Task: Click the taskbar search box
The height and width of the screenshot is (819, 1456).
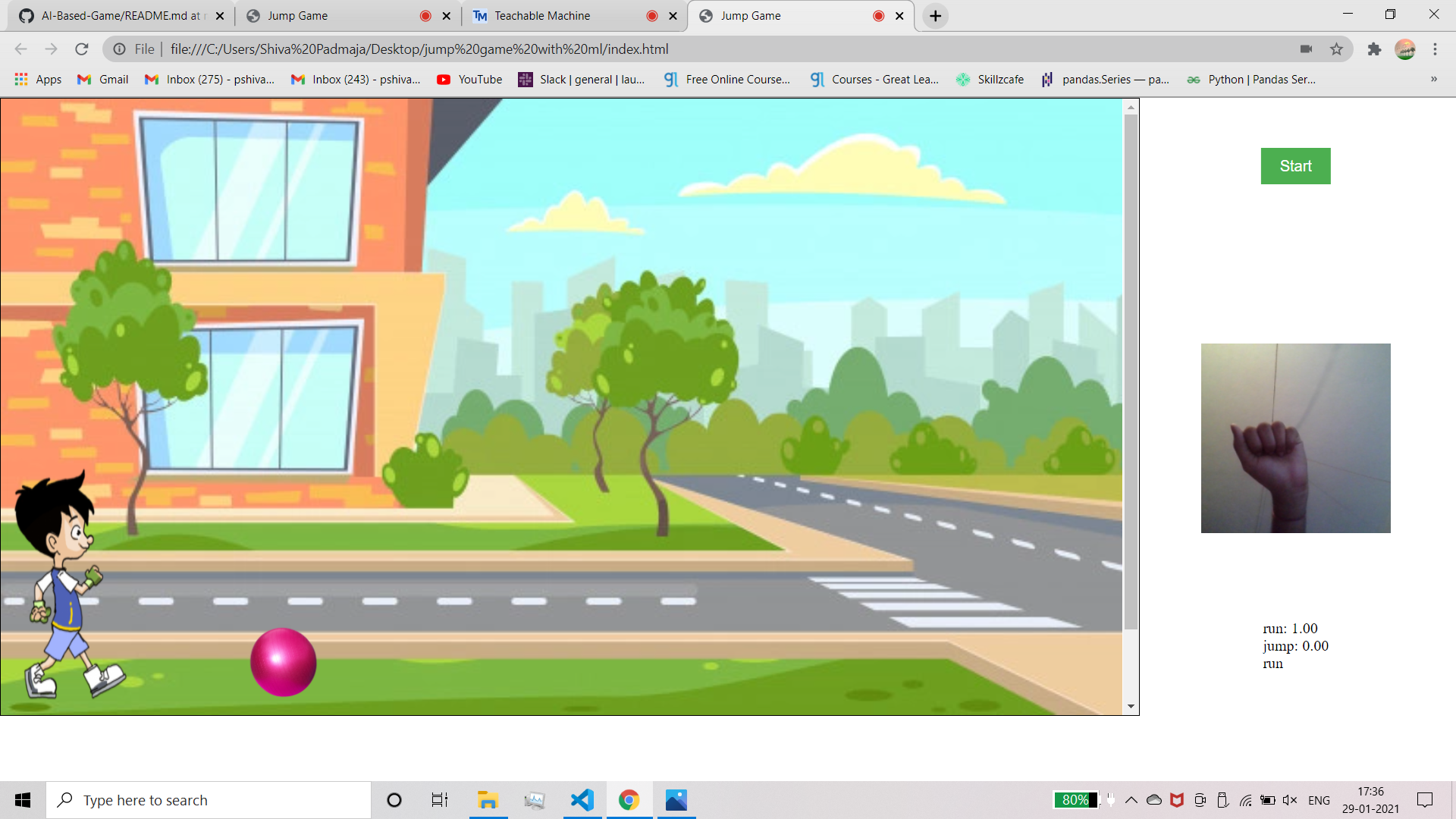Action: click(x=209, y=800)
